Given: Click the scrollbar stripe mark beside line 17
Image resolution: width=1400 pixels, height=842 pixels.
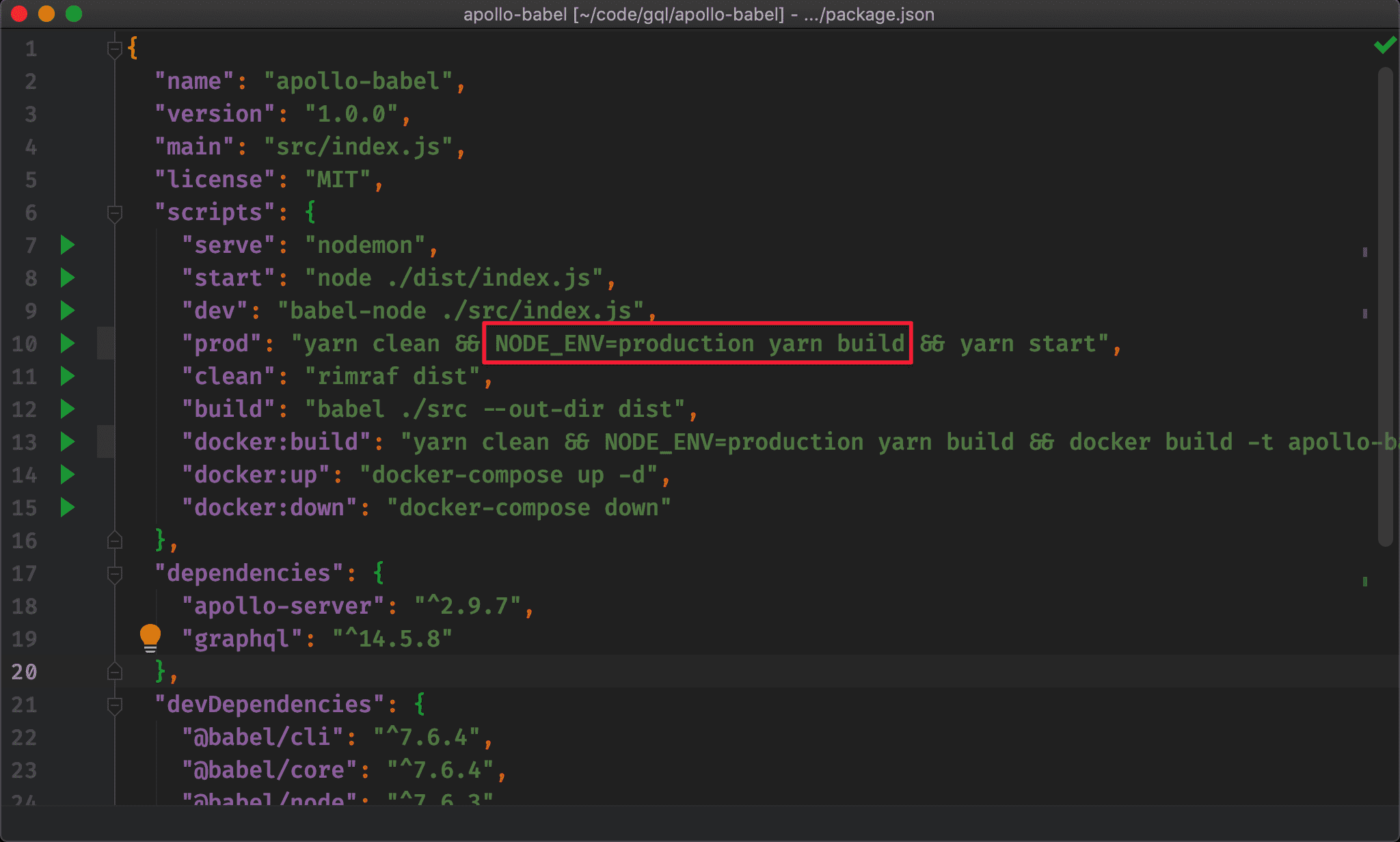Looking at the screenshot, I should click(1365, 582).
